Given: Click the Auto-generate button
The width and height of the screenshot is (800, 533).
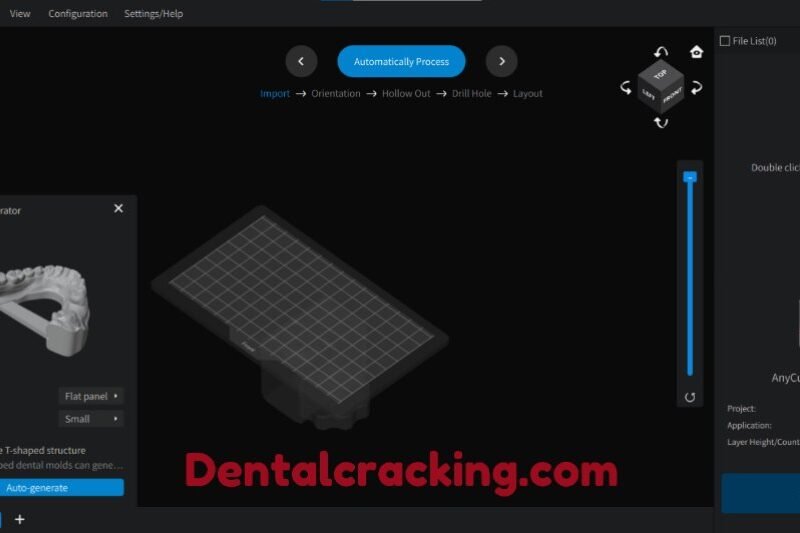Looking at the screenshot, I should [62, 488].
